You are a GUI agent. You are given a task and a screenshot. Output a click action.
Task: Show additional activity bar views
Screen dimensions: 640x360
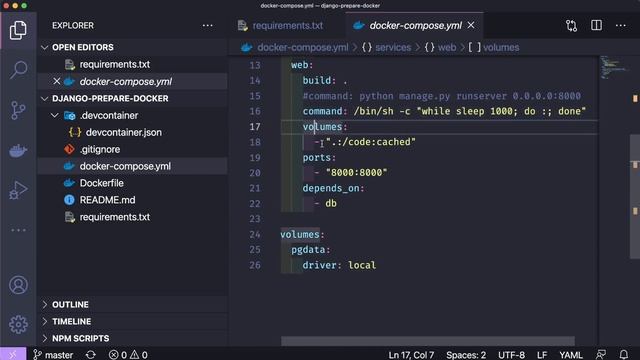pyautogui.click(x=18, y=230)
